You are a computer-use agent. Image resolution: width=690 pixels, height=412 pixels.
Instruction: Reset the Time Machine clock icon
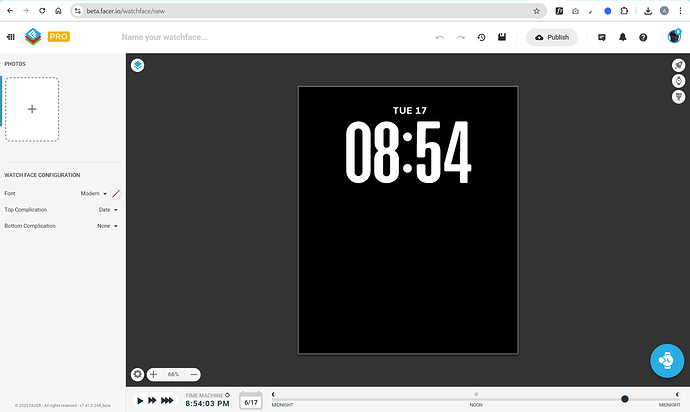(x=228, y=395)
